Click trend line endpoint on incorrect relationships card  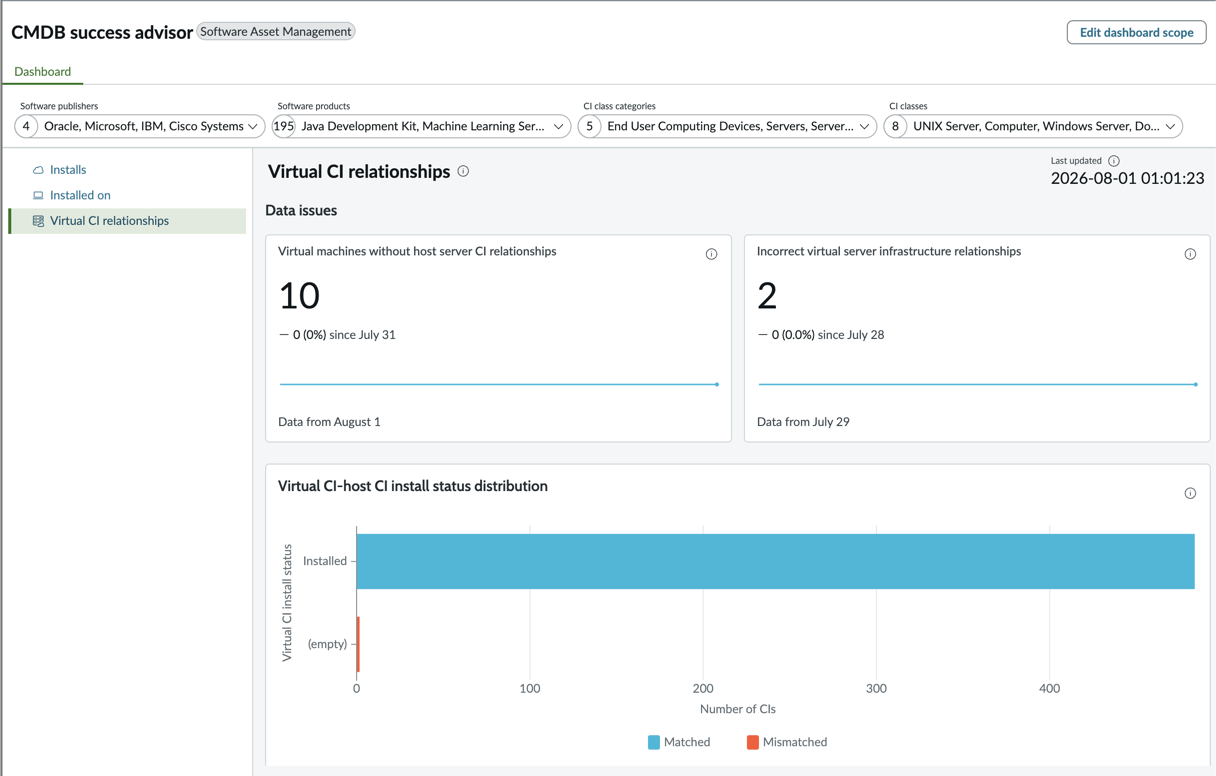[x=1196, y=384]
